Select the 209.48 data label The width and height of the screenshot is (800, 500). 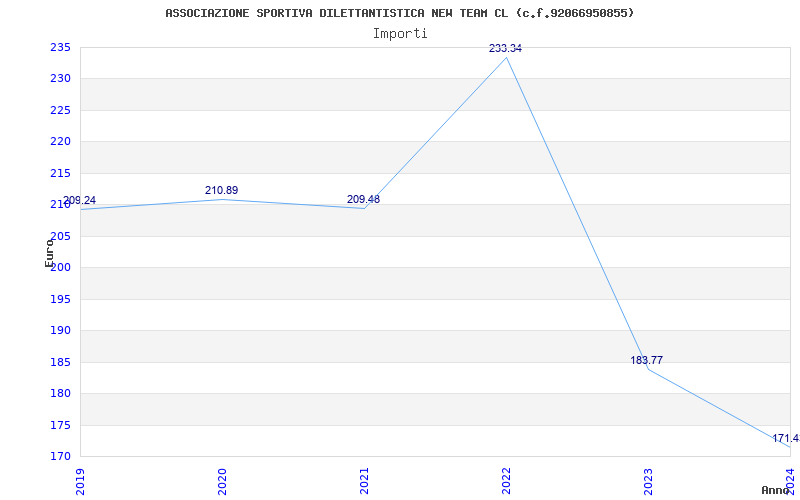coord(363,199)
